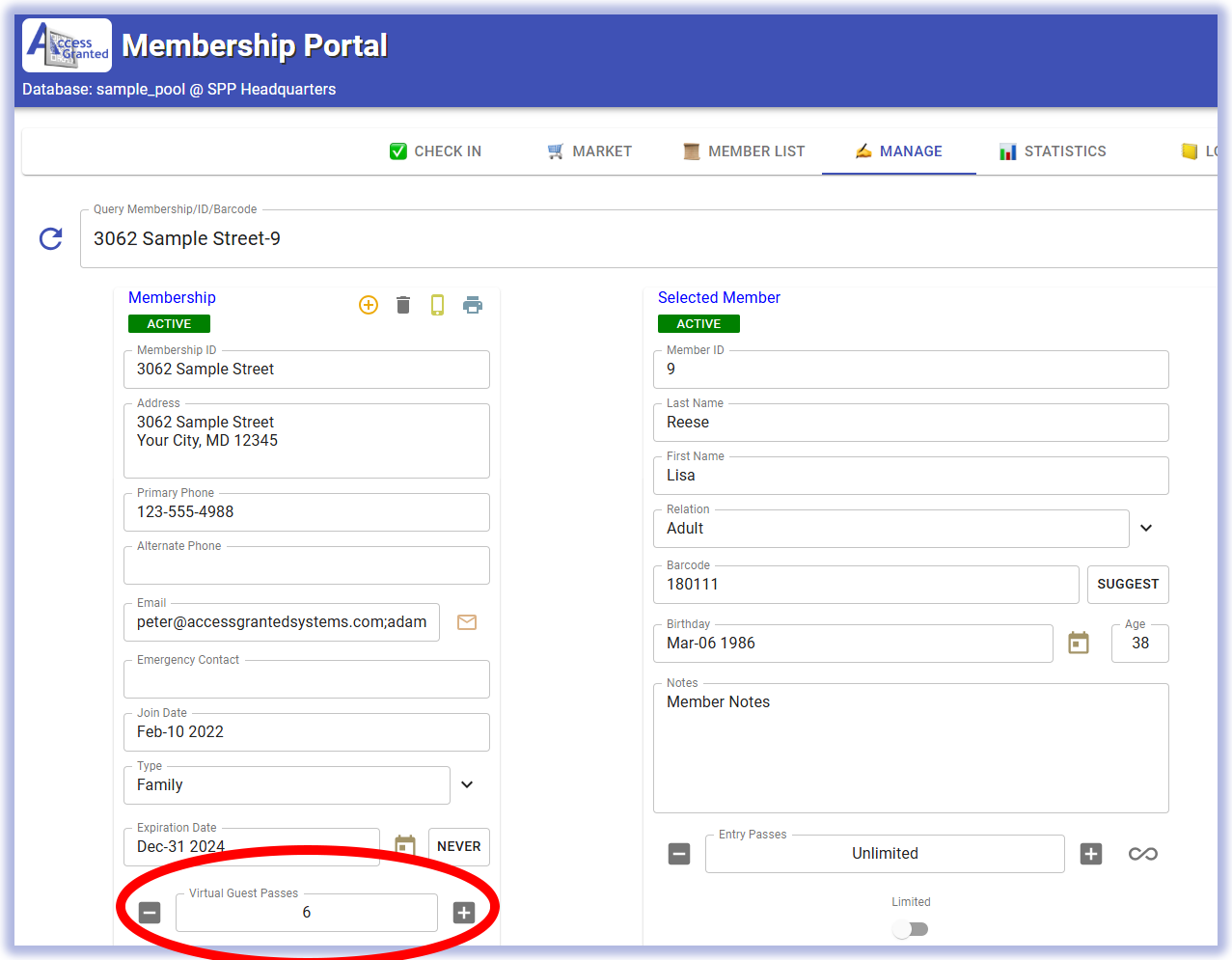Toggle the Limited switch
Screen dimensions: 1232x960
911,929
